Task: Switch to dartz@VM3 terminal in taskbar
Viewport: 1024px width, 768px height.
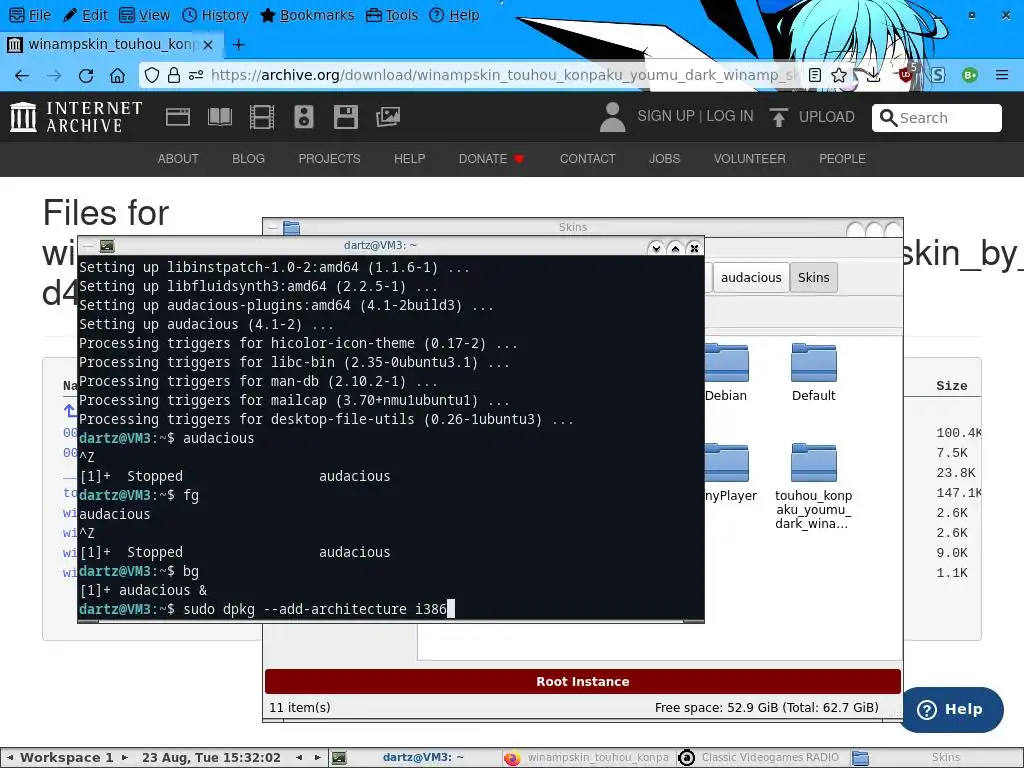Action: (x=413, y=758)
